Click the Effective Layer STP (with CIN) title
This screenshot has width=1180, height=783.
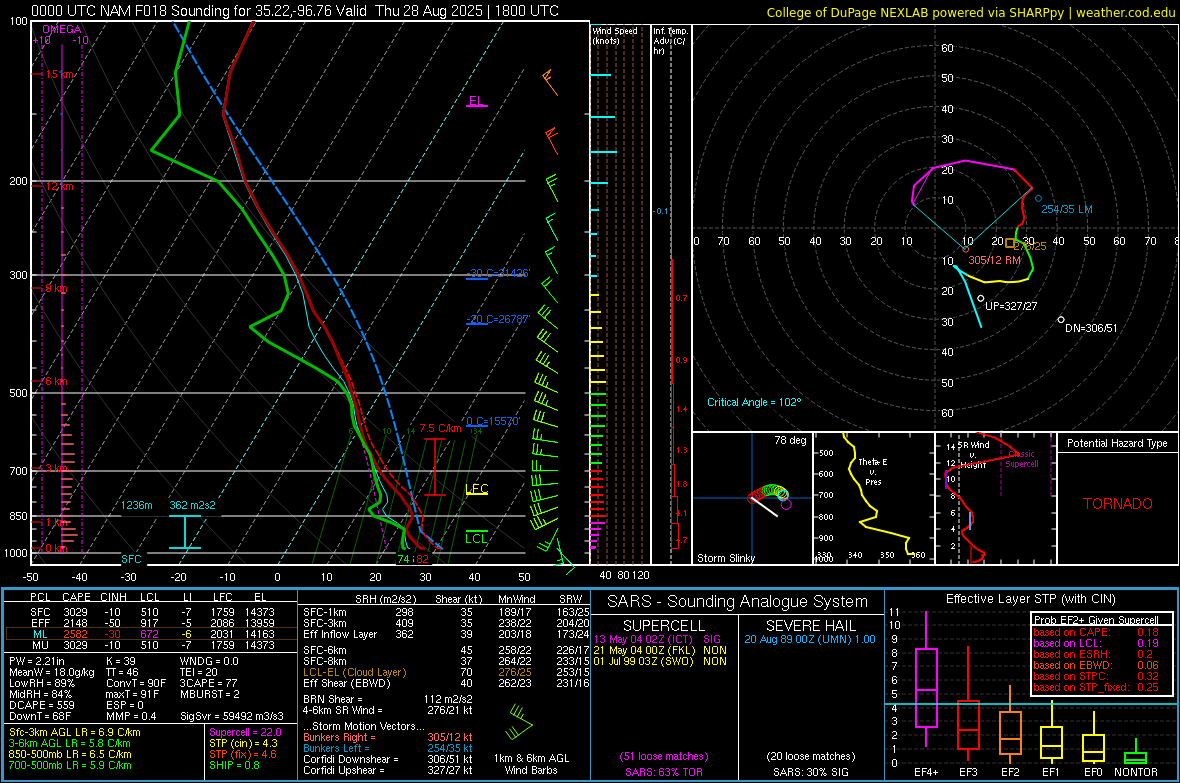pos(1030,599)
